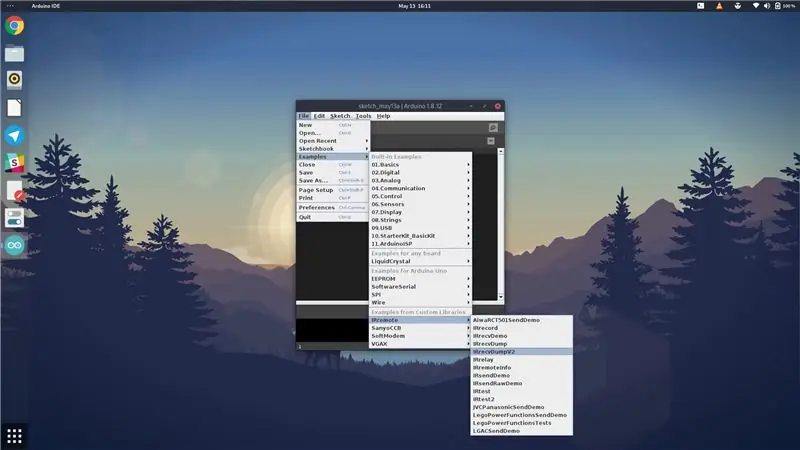Choose Close in the File menu

point(333,165)
